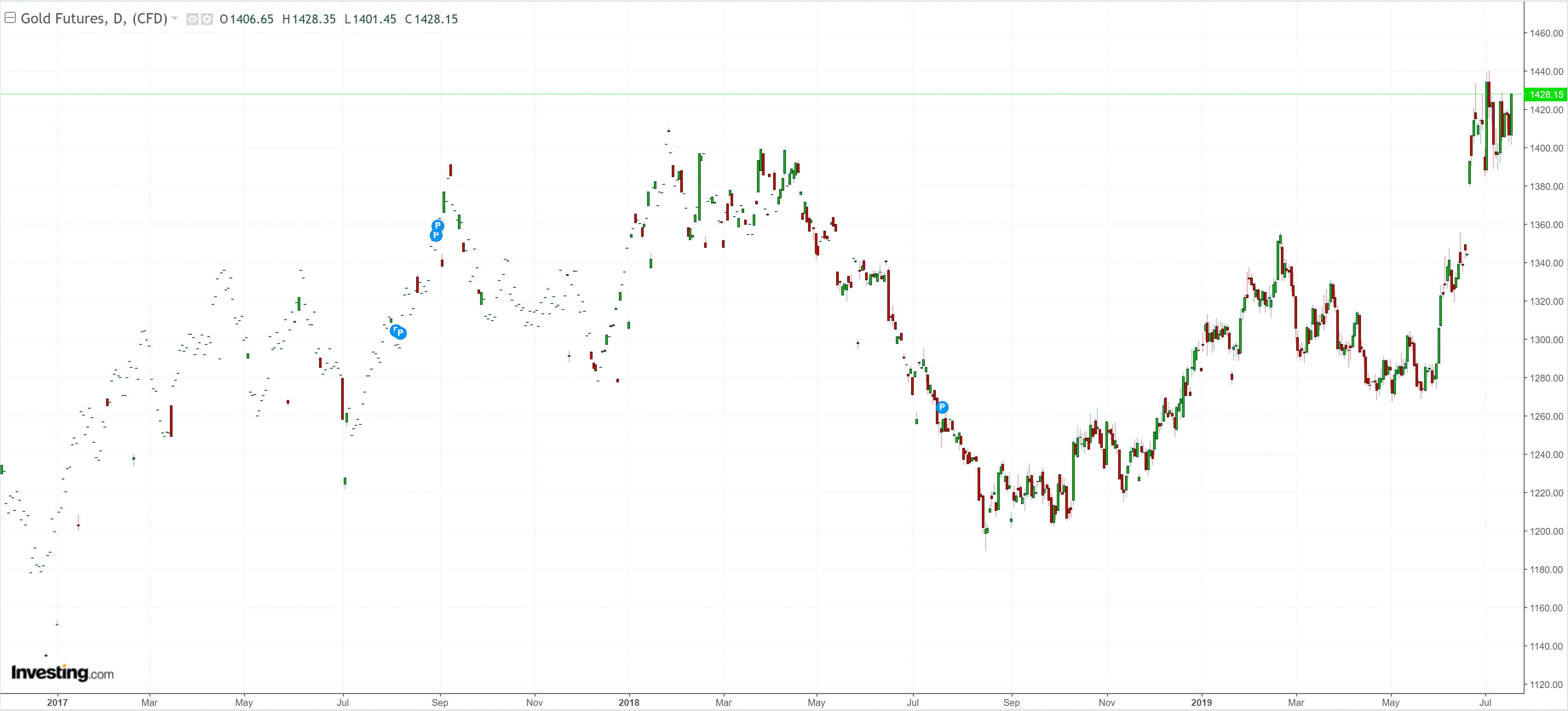Click the 2018 label on the time axis
This screenshot has width=1568, height=711.
pyautogui.click(x=629, y=702)
